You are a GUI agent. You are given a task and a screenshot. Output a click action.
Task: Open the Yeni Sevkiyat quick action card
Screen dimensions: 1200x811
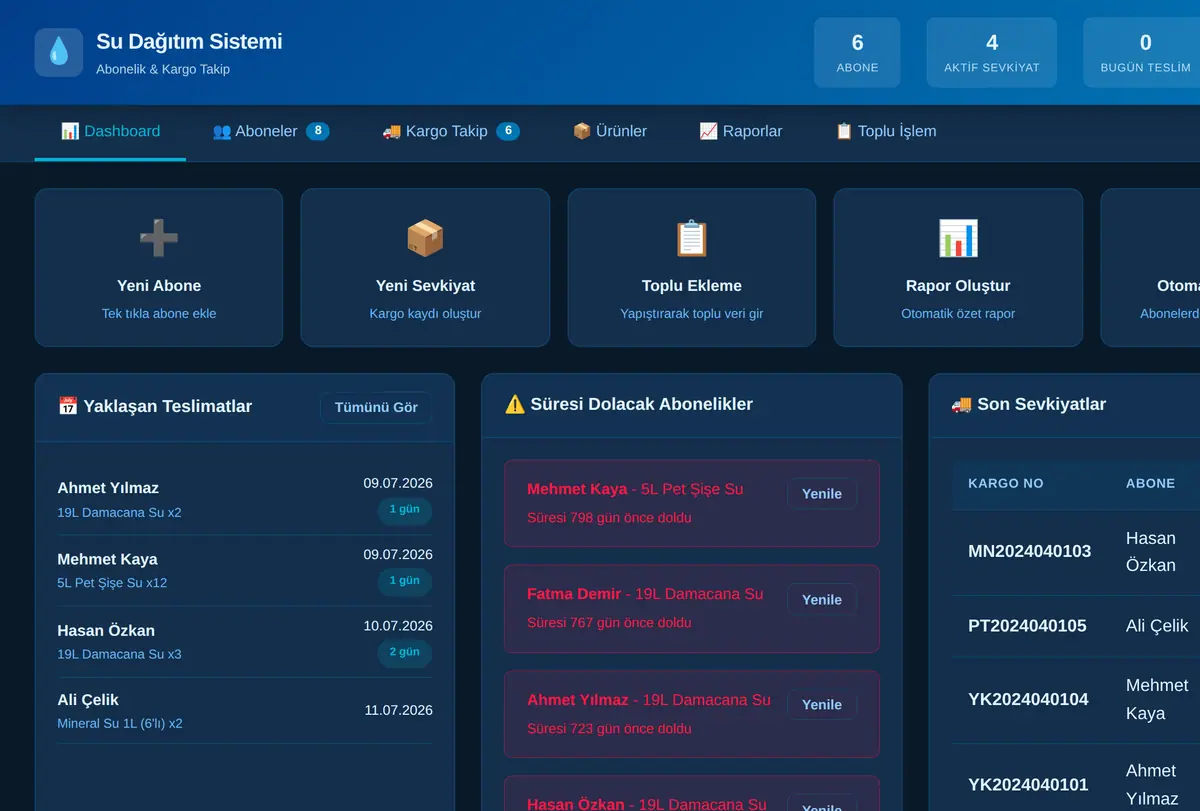425,268
